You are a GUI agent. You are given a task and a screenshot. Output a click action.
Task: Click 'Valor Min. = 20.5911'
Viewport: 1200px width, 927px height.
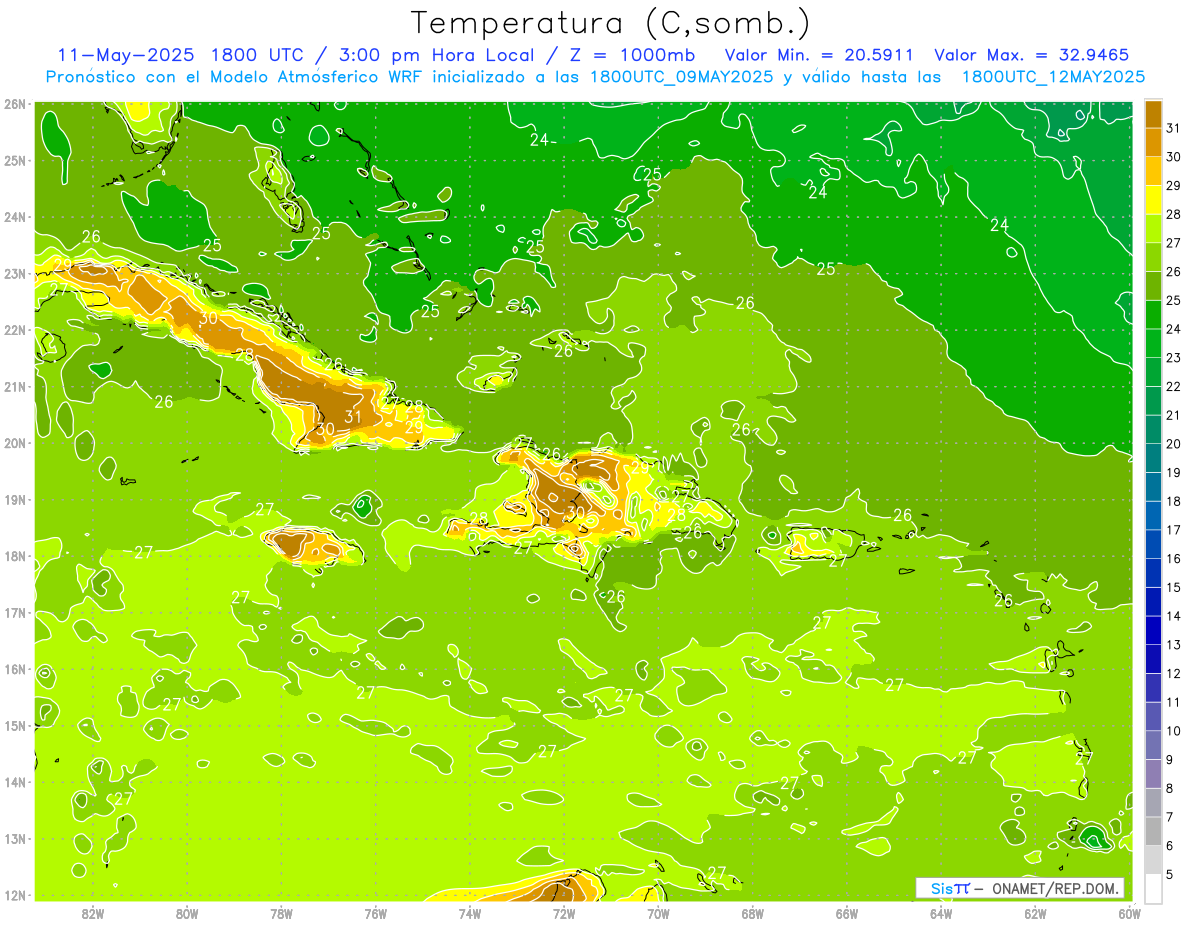point(819,55)
